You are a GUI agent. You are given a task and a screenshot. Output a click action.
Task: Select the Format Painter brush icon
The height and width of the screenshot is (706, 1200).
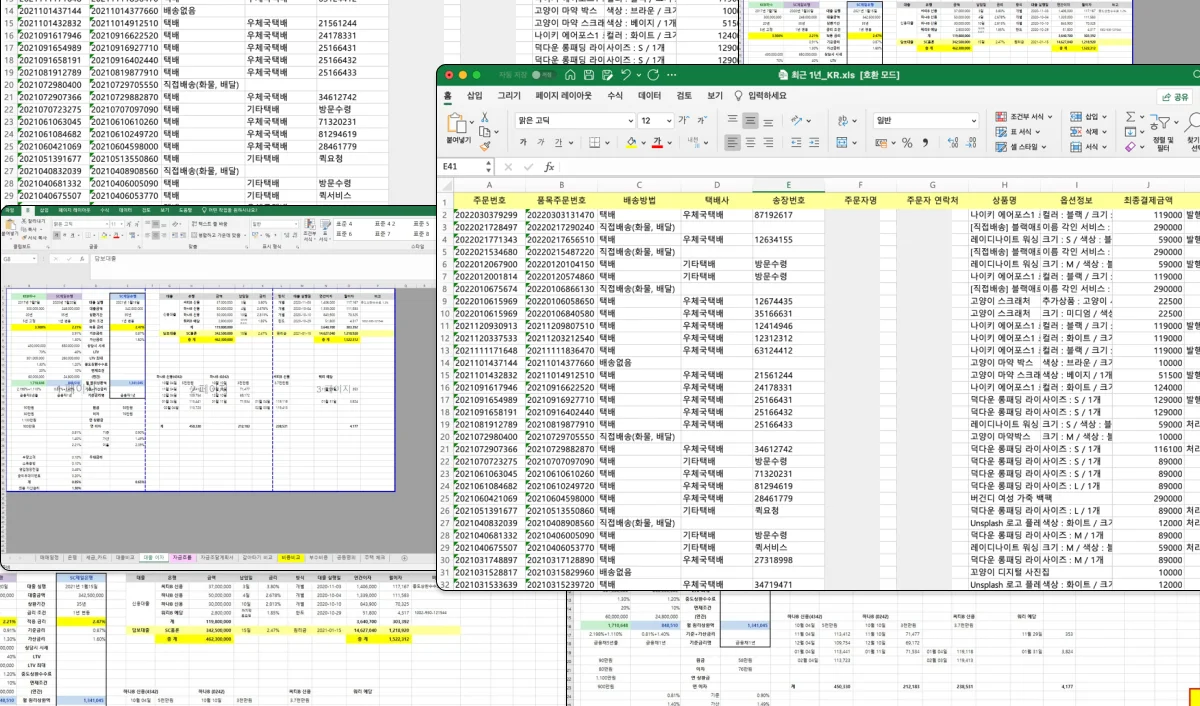[485, 145]
